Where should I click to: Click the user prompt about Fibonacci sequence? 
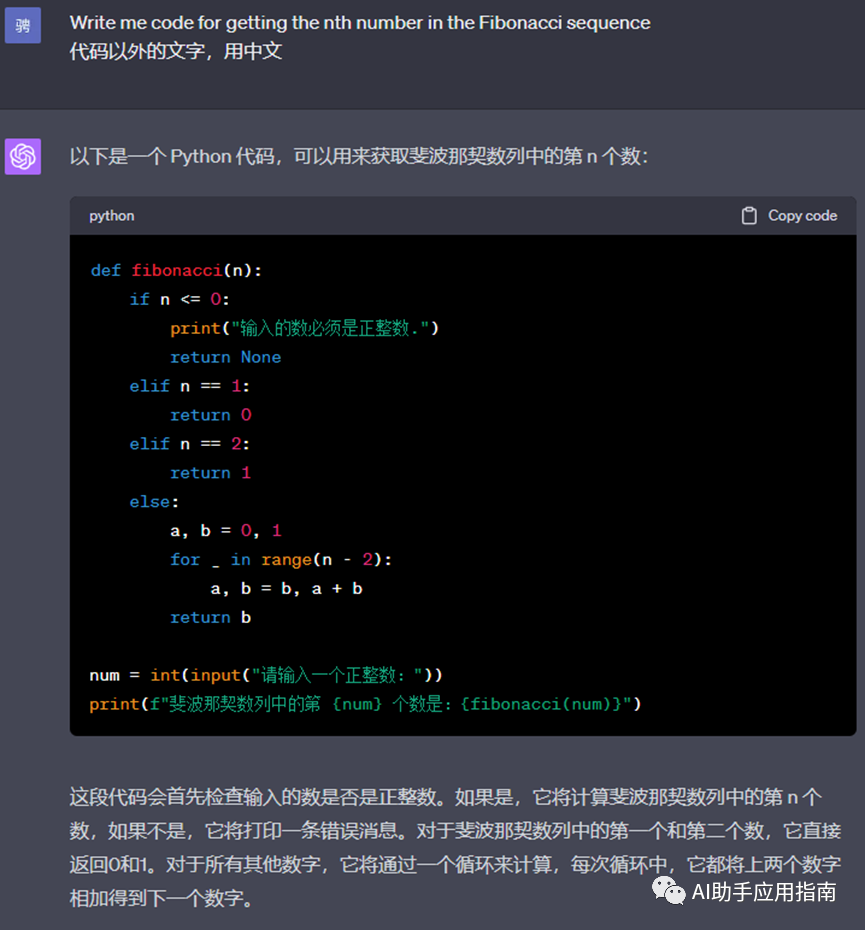pos(360,22)
